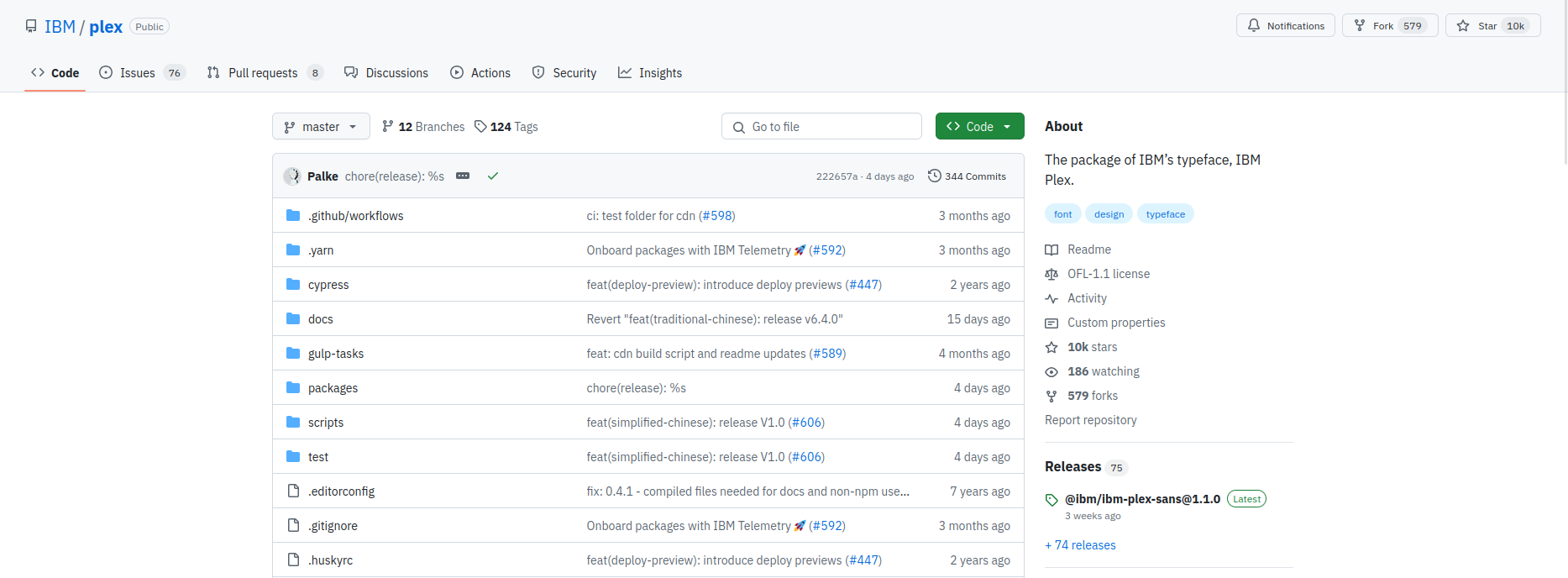
Task: Select the typeface topic tag
Action: 1166,214
